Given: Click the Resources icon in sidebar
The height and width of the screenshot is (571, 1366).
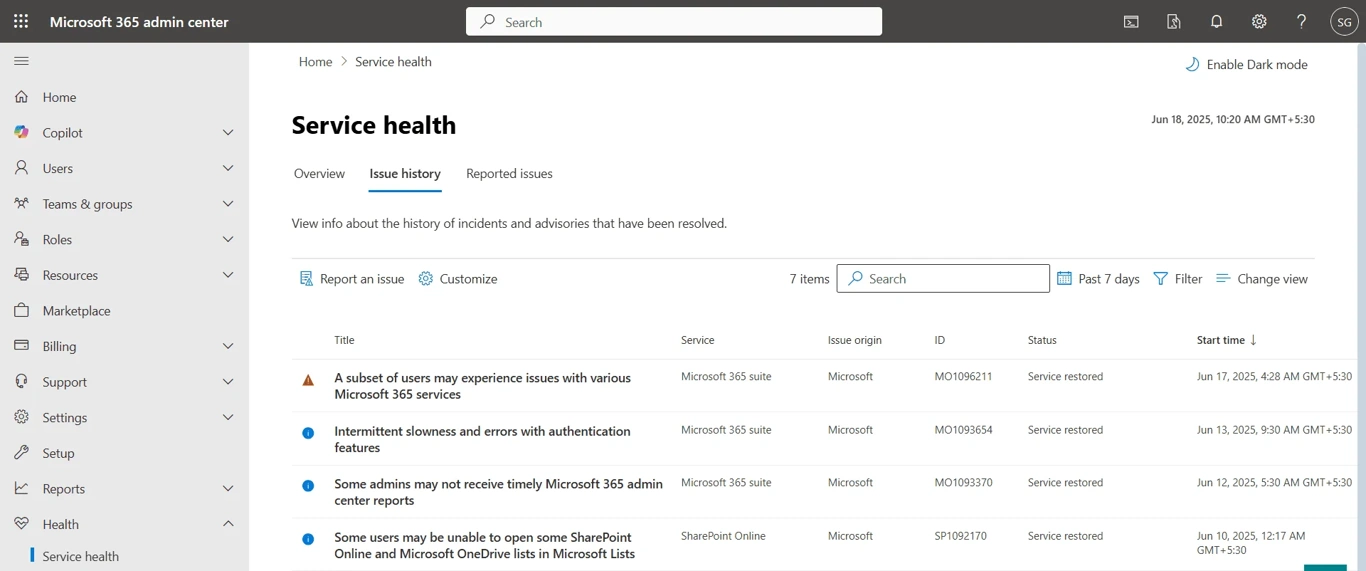Looking at the screenshot, I should pyautogui.click(x=21, y=274).
